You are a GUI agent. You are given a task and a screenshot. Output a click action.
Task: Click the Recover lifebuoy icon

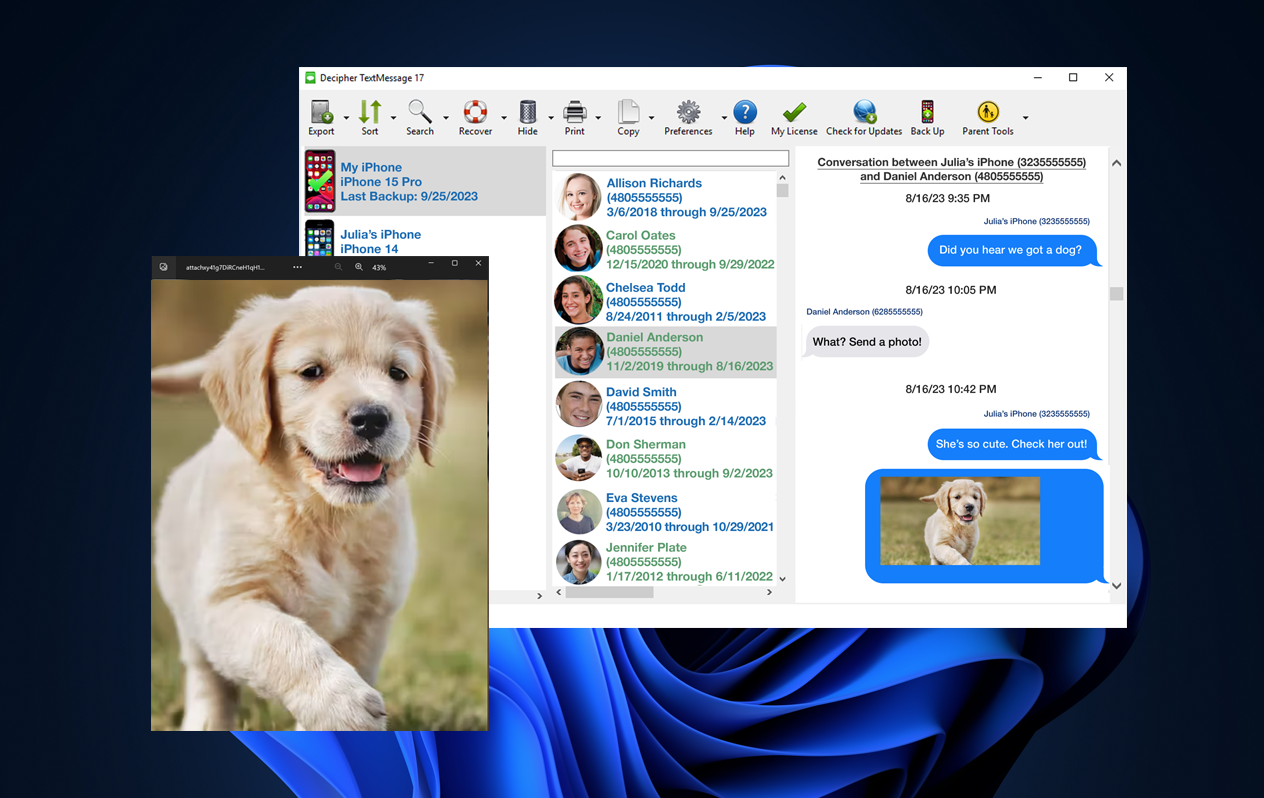[475, 111]
